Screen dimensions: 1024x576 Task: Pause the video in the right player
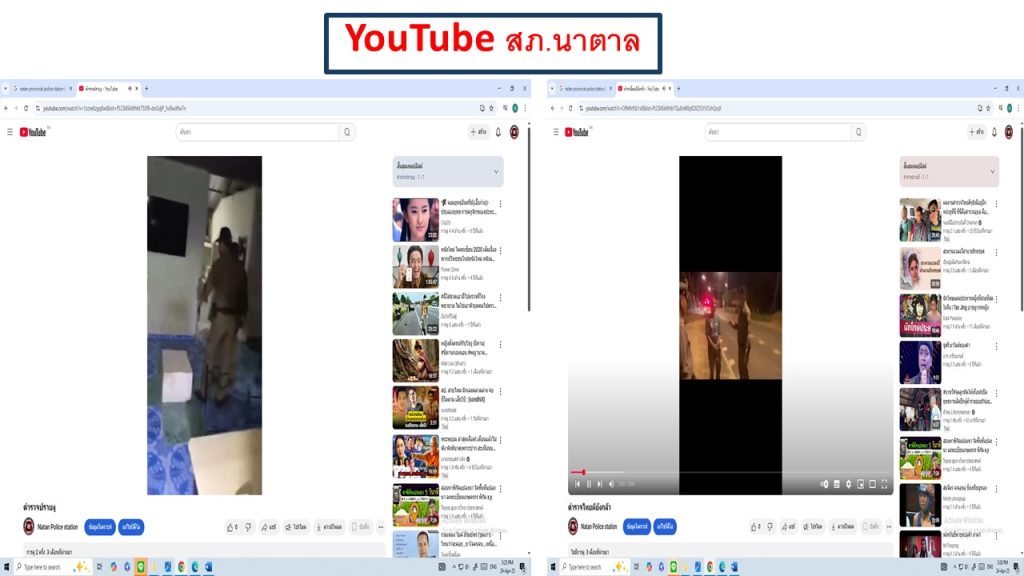[589, 484]
